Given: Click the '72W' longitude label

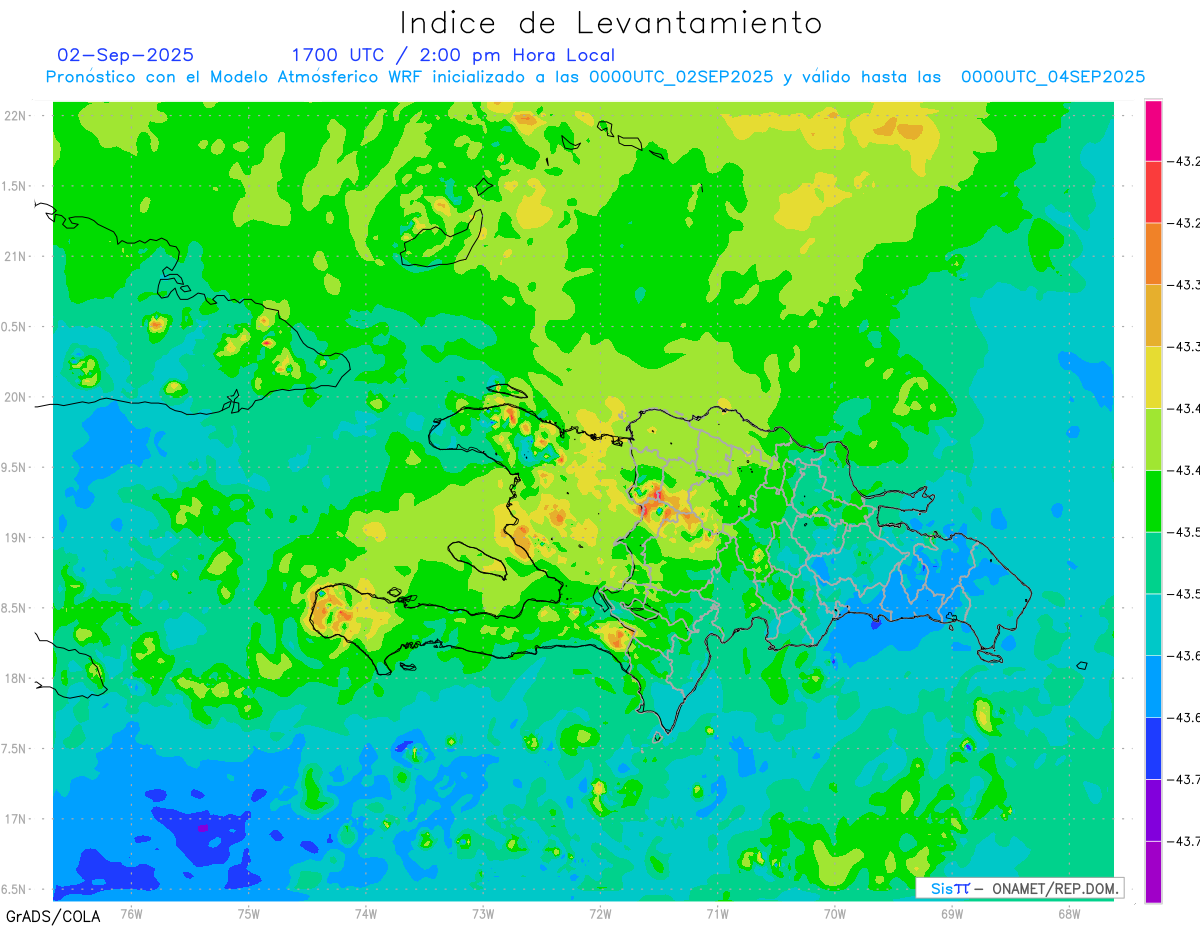Looking at the screenshot, I should point(600,914).
